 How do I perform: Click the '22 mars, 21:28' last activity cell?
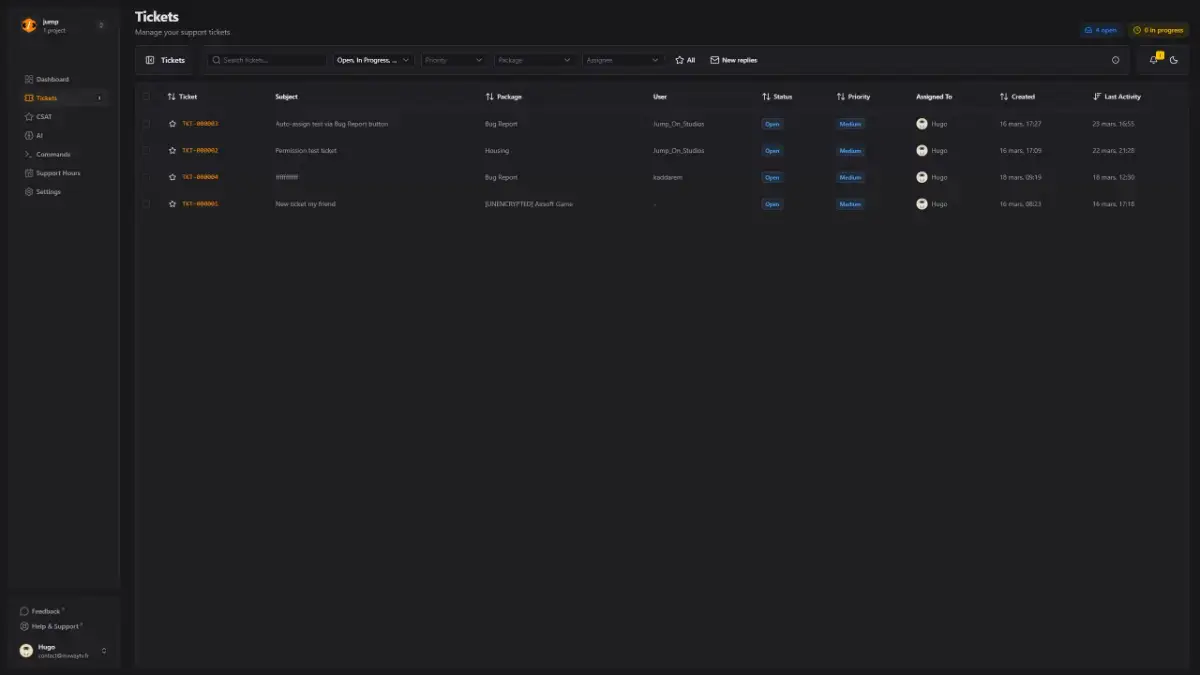[1113, 150]
